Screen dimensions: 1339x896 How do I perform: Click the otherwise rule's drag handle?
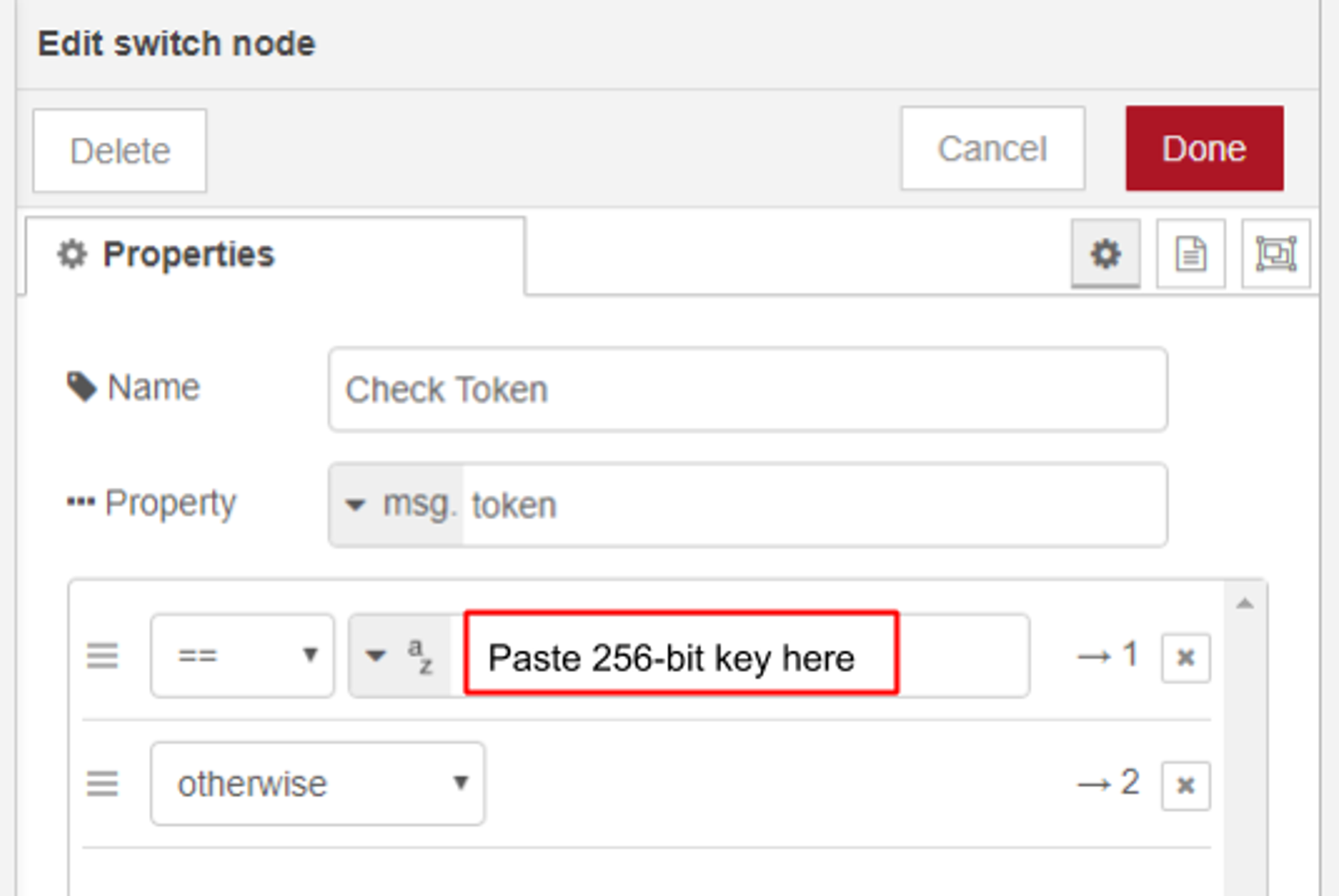(x=102, y=784)
